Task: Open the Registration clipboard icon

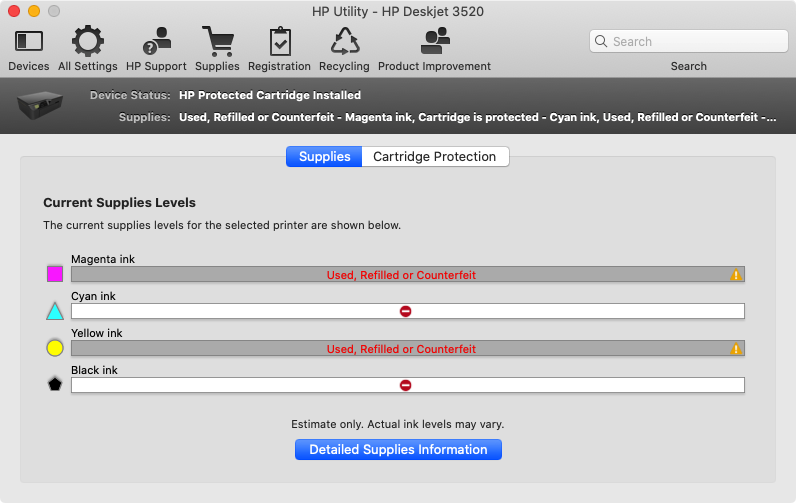Action: [280, 41]
